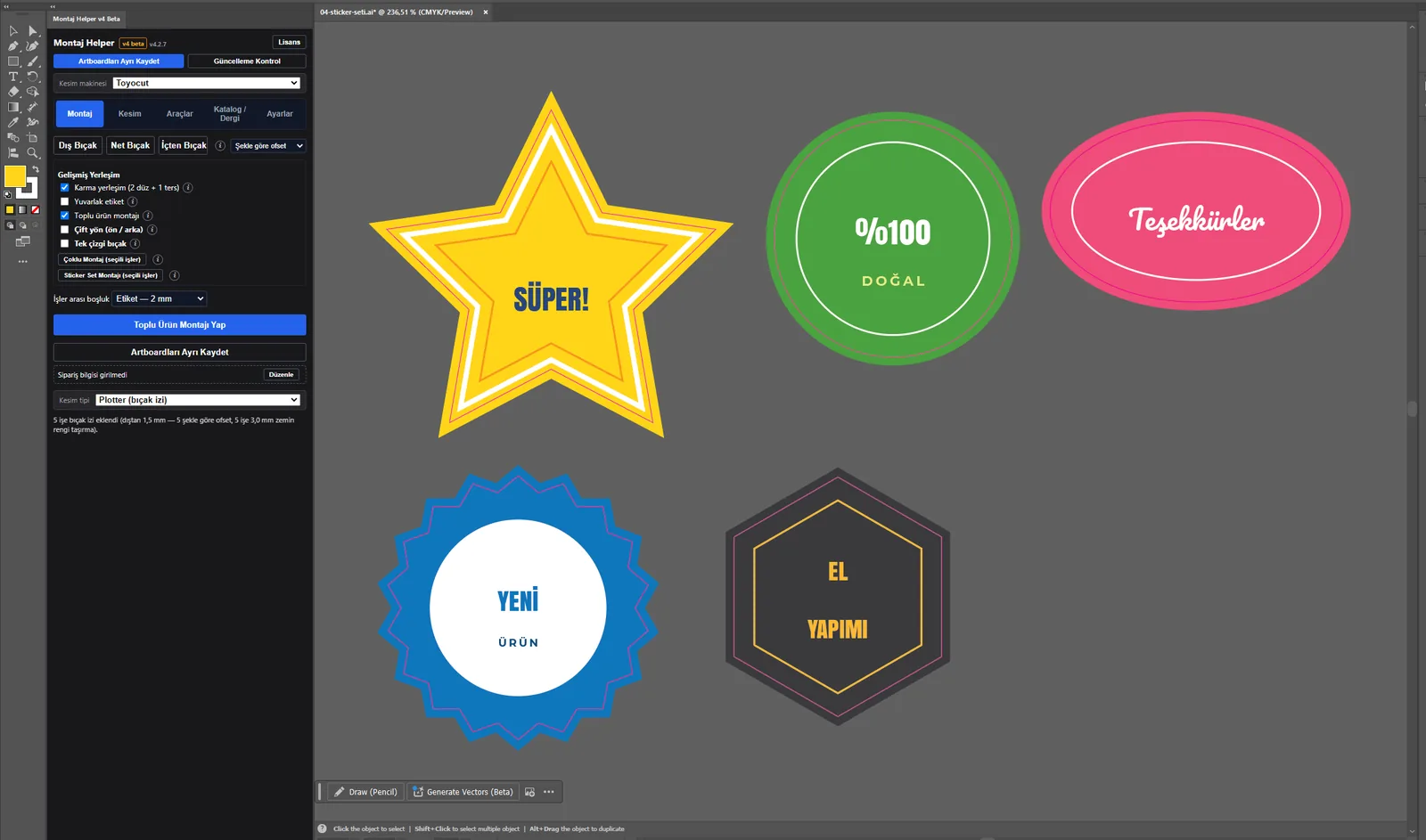
Task: Open the Kesim makinesi Toyocut dropdown
Action: click(207, 83)
